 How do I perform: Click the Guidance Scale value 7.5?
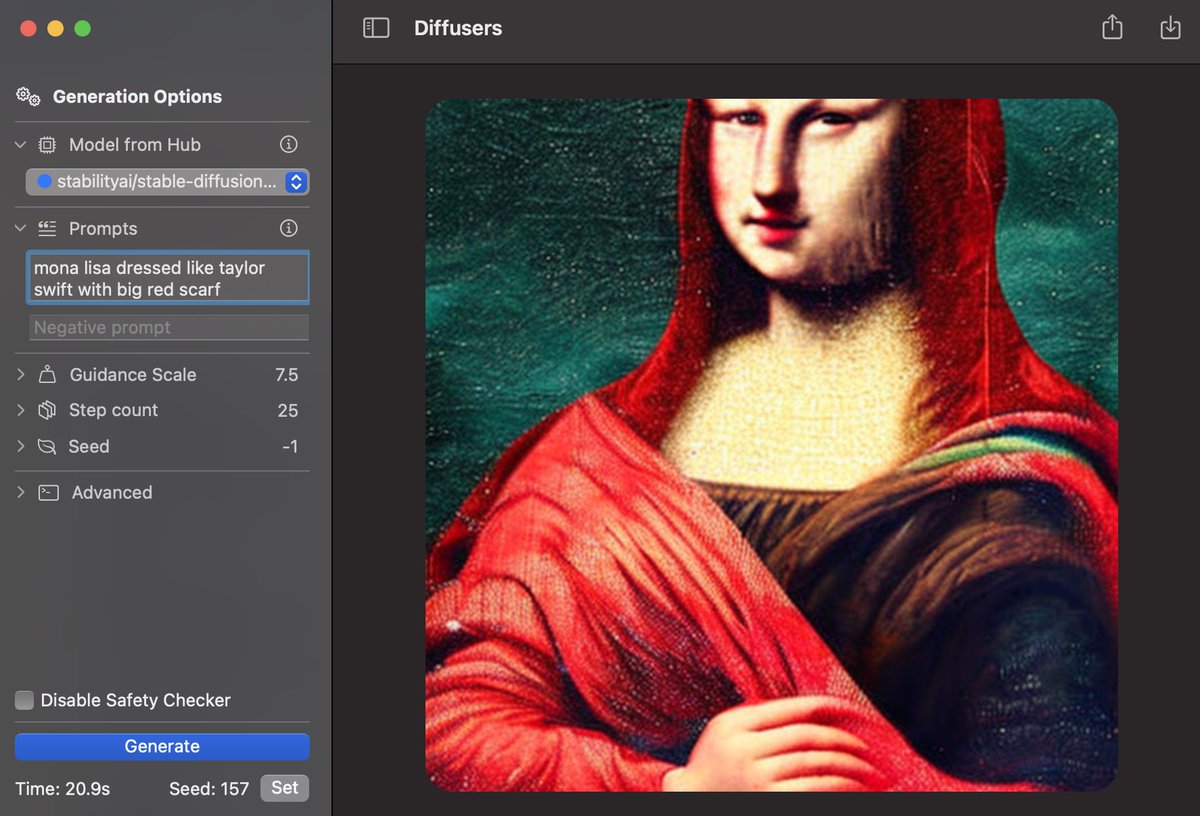pyautogui.click(x=286, y=375)
